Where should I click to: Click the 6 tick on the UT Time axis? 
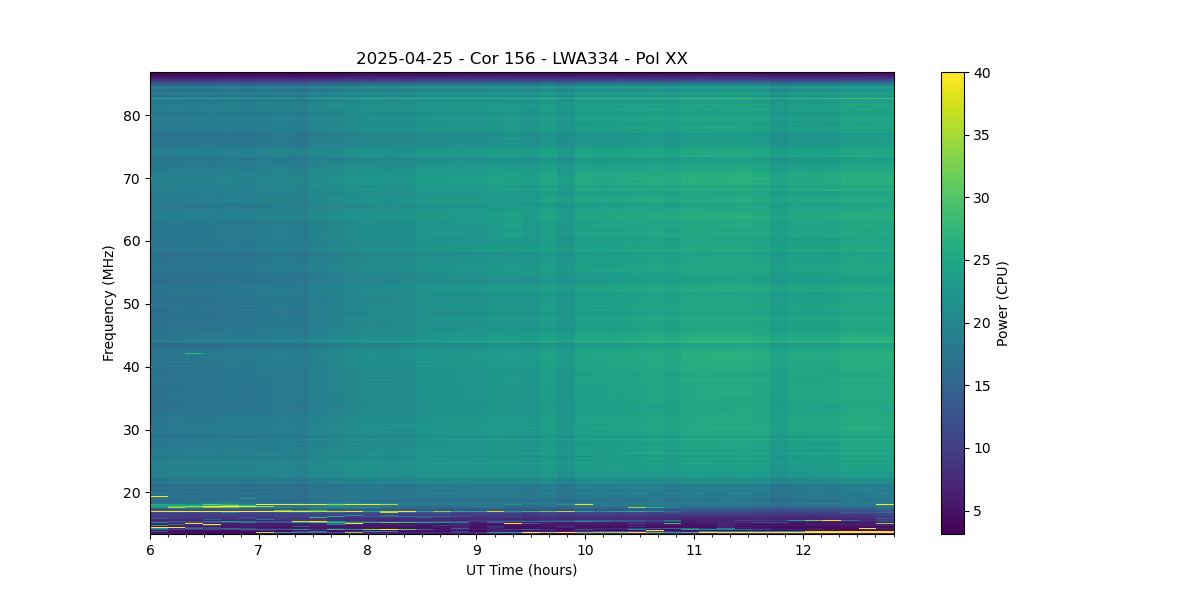coord(151,550)
